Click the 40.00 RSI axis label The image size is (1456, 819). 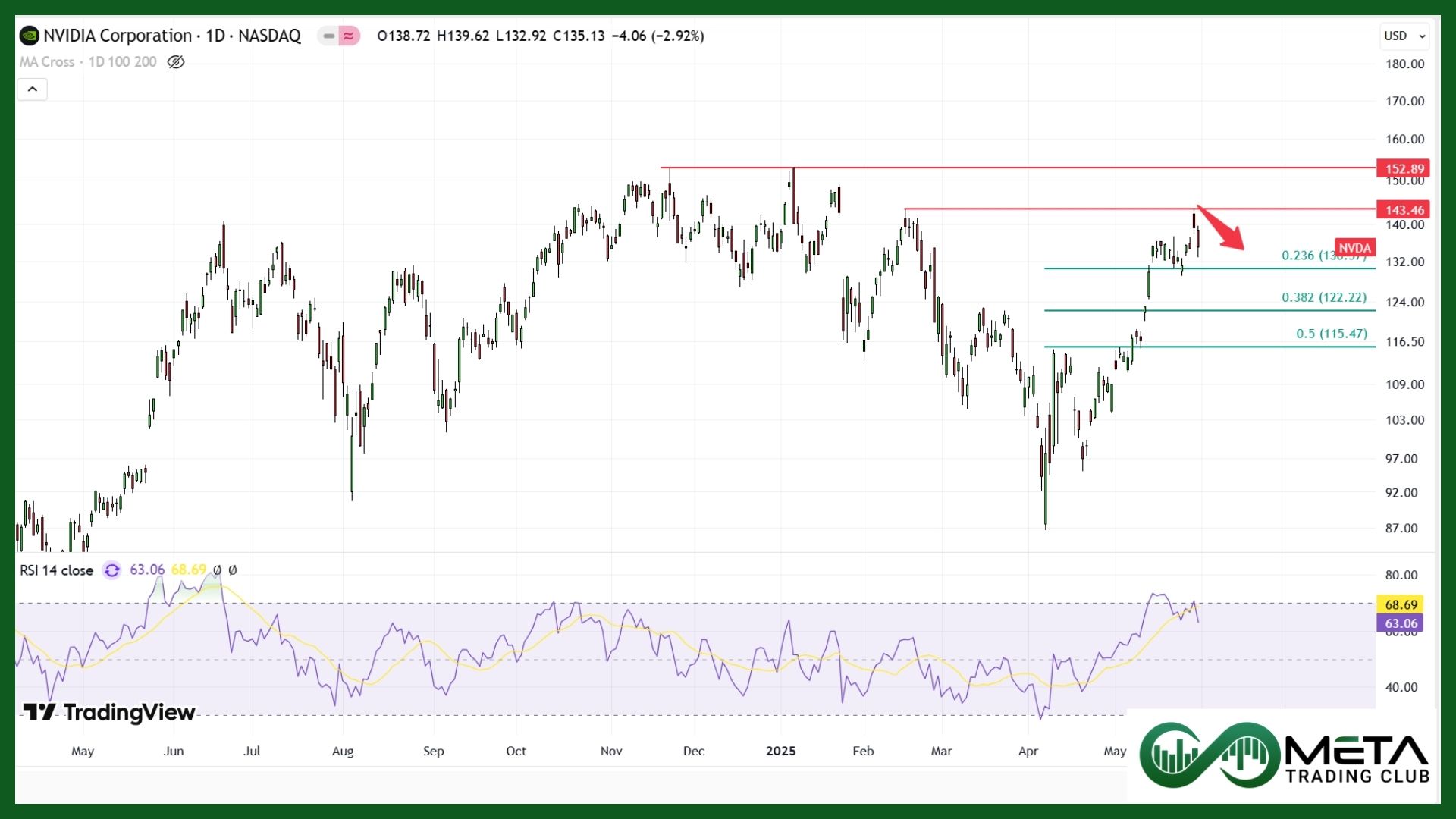click(1401, 687)
